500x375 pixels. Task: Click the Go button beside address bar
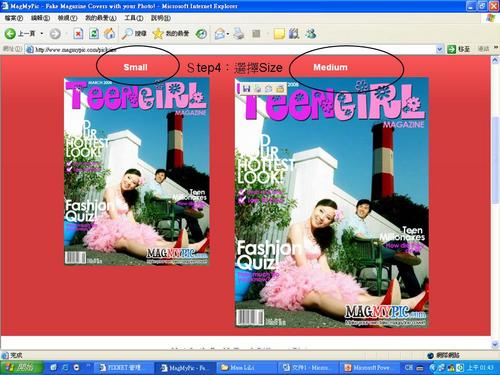pyautogui.click(x=458, y=49)
